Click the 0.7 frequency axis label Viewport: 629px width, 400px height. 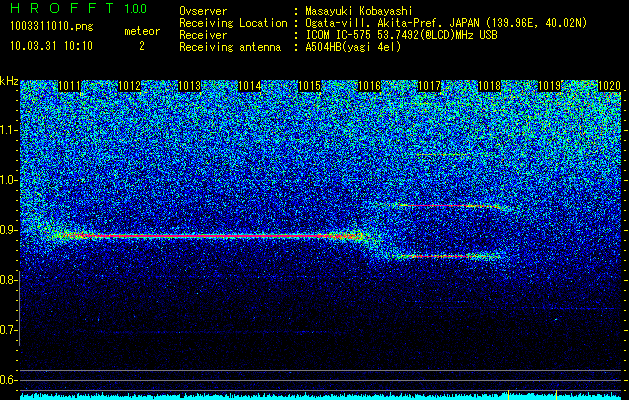point(7,330)
